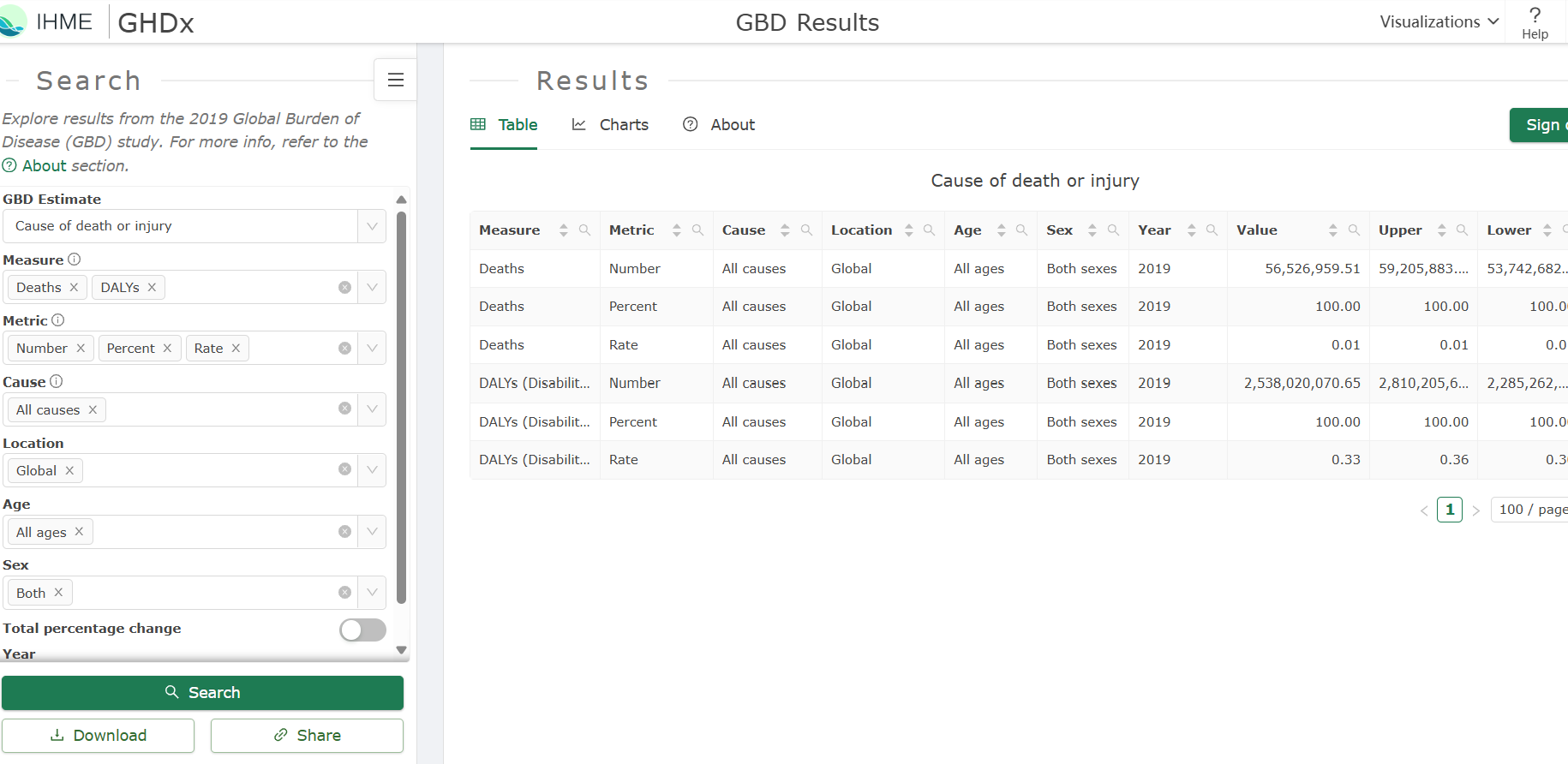Click the 56,526,959.51 value cell
Screen dimensions: 1568x764
tap(1297, 268)
